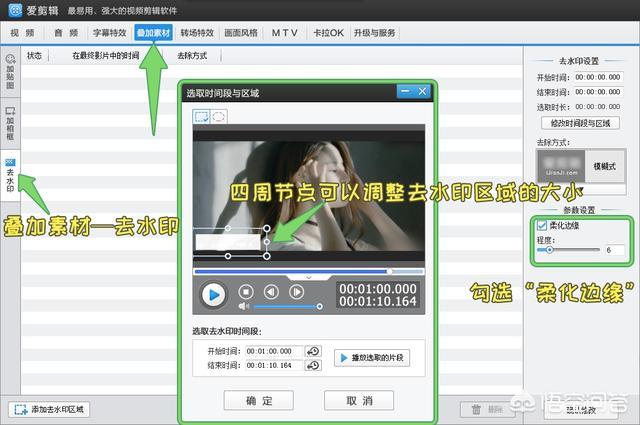
Task: Click the video progress bar
Action: coord(309,271)
